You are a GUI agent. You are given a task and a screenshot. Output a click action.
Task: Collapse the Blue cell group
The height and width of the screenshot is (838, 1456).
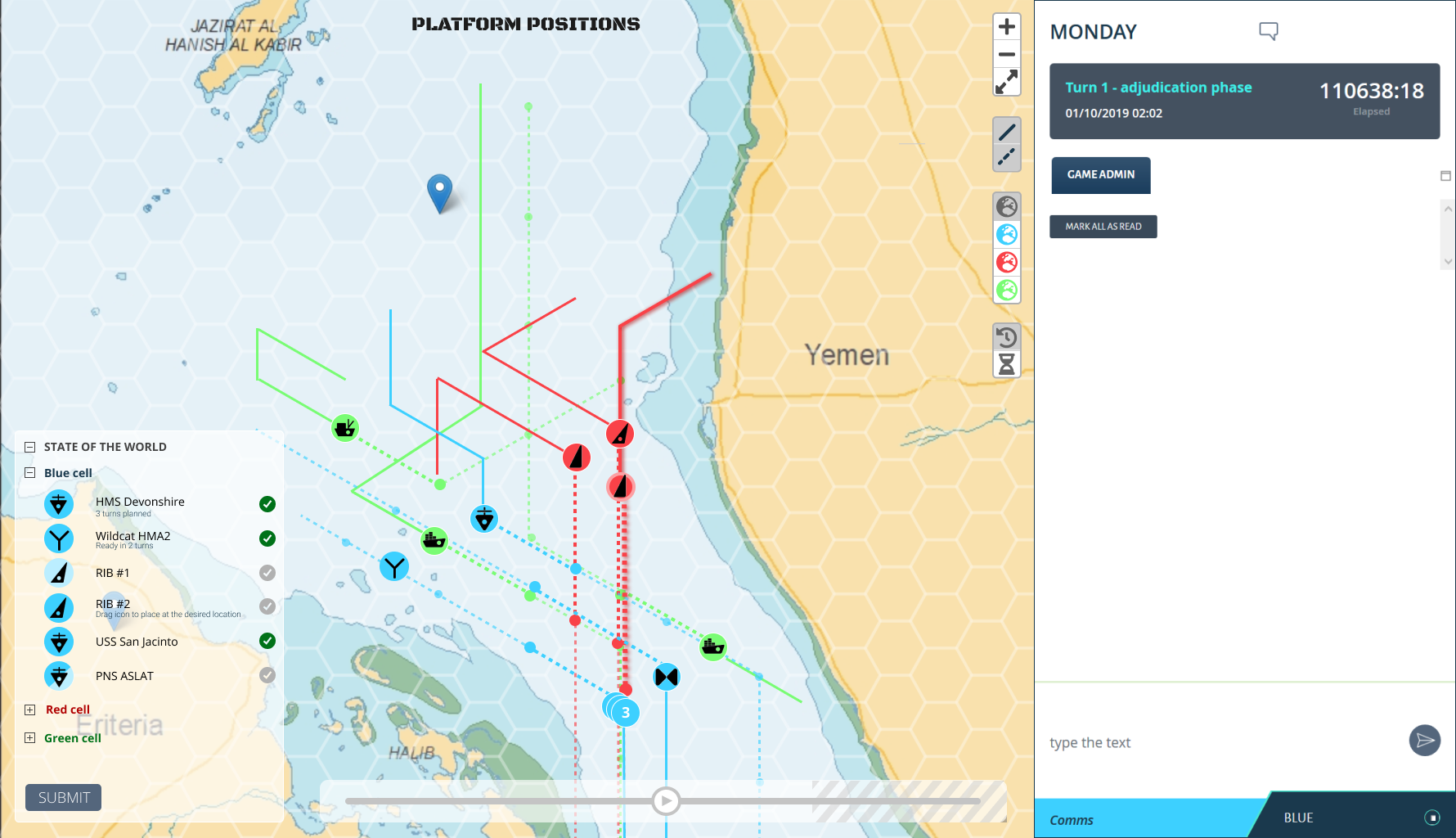[x=30, y=473]
